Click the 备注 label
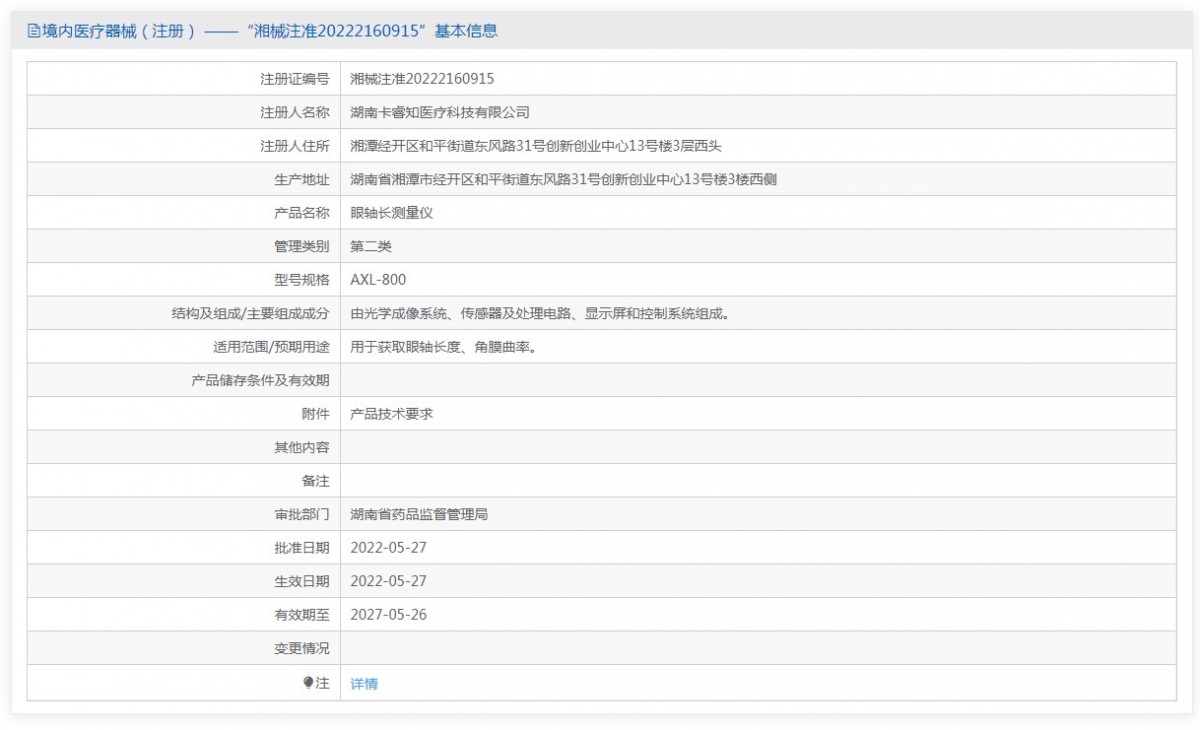The width and height of the screenshot is (1200, 730). click(x=316, y=481)
